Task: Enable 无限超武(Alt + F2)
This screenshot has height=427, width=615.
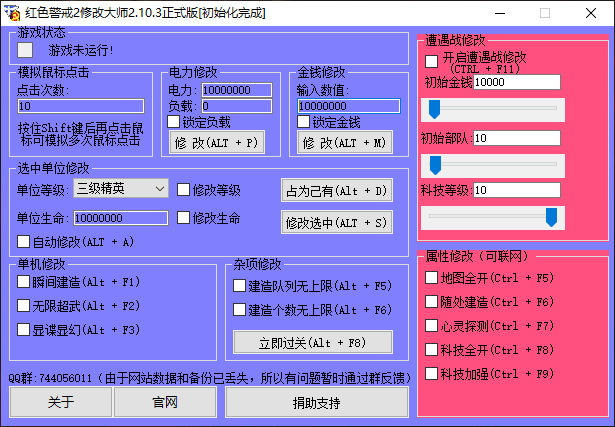Action: coord(24,306)
